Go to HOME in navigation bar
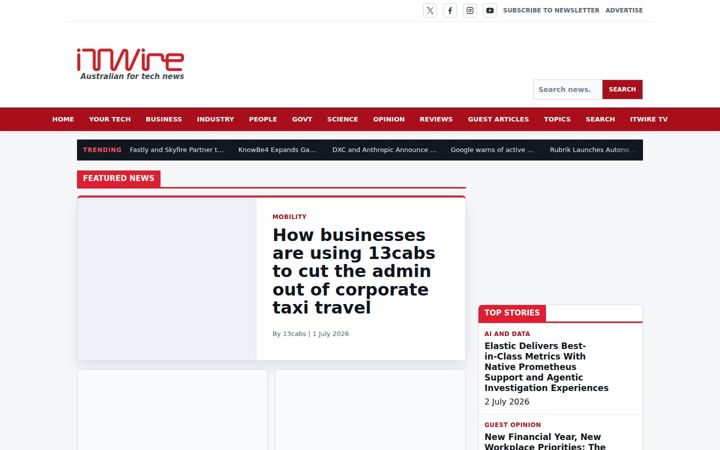The image size is (720, 450). point(63,119)
